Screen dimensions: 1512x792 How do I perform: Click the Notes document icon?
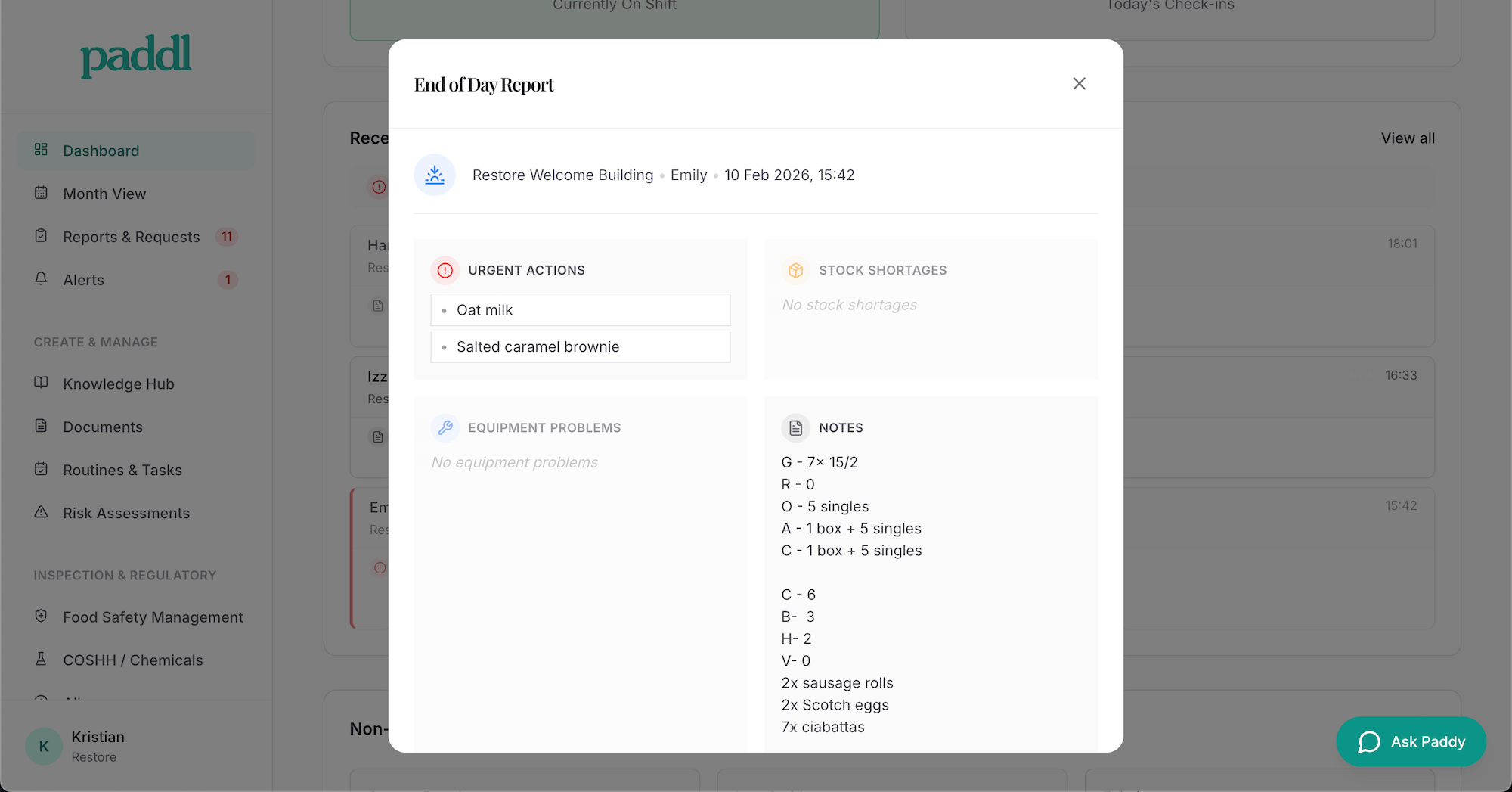[x=795, y=427]
